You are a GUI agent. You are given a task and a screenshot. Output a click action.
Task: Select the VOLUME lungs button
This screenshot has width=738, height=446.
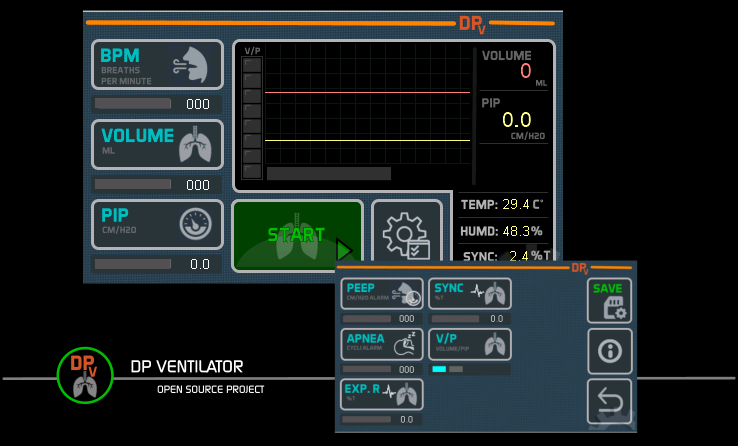(157, 145)
